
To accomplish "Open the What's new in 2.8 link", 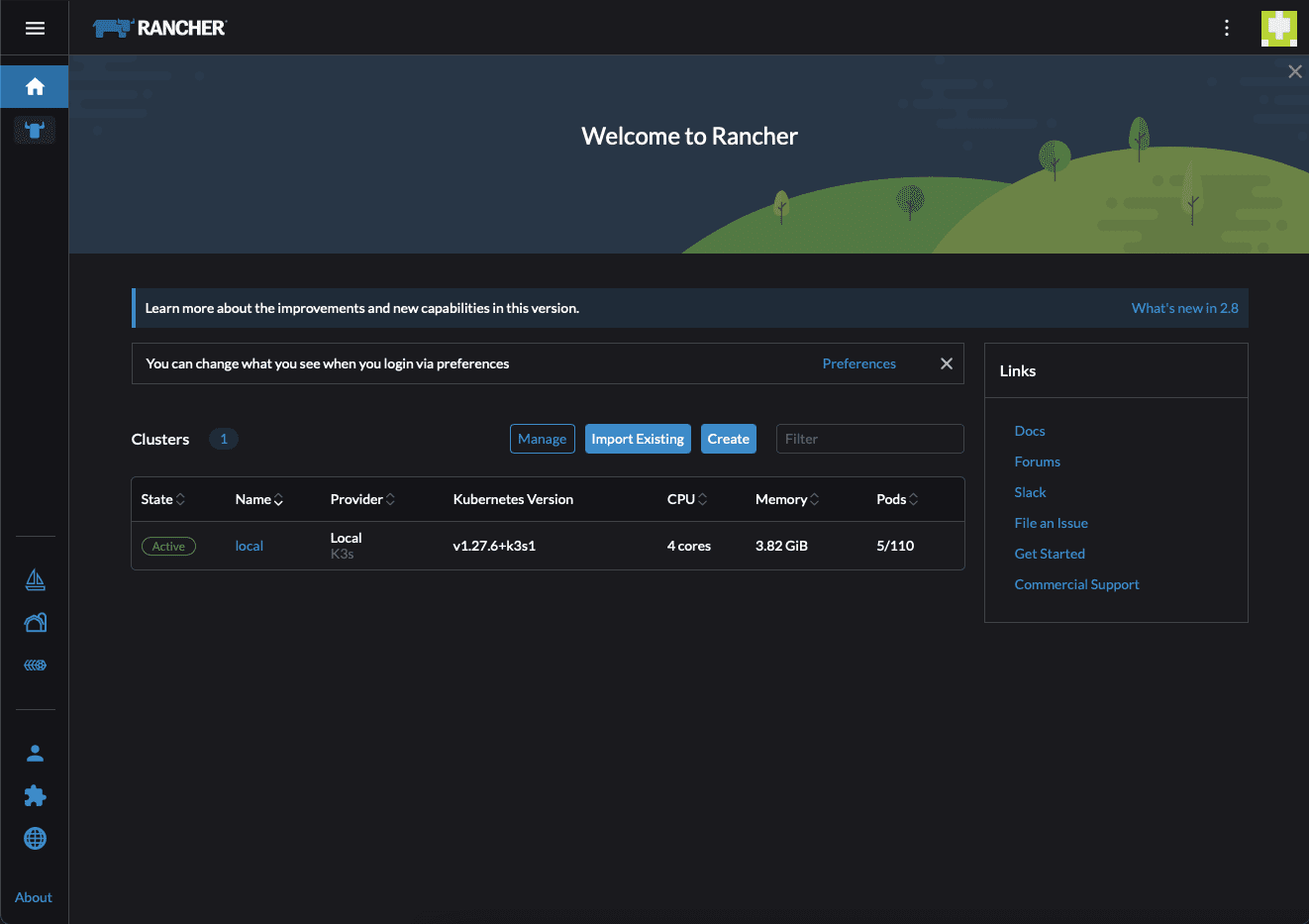I will pos(1184,308).
